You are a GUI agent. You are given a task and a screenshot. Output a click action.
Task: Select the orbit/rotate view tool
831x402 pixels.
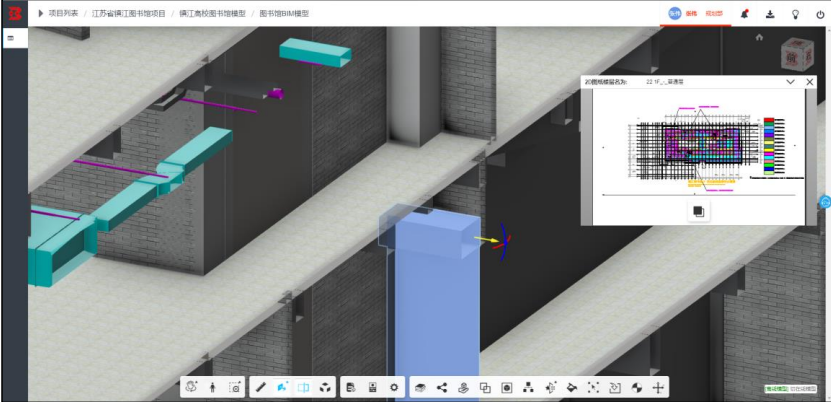point(191,388)
